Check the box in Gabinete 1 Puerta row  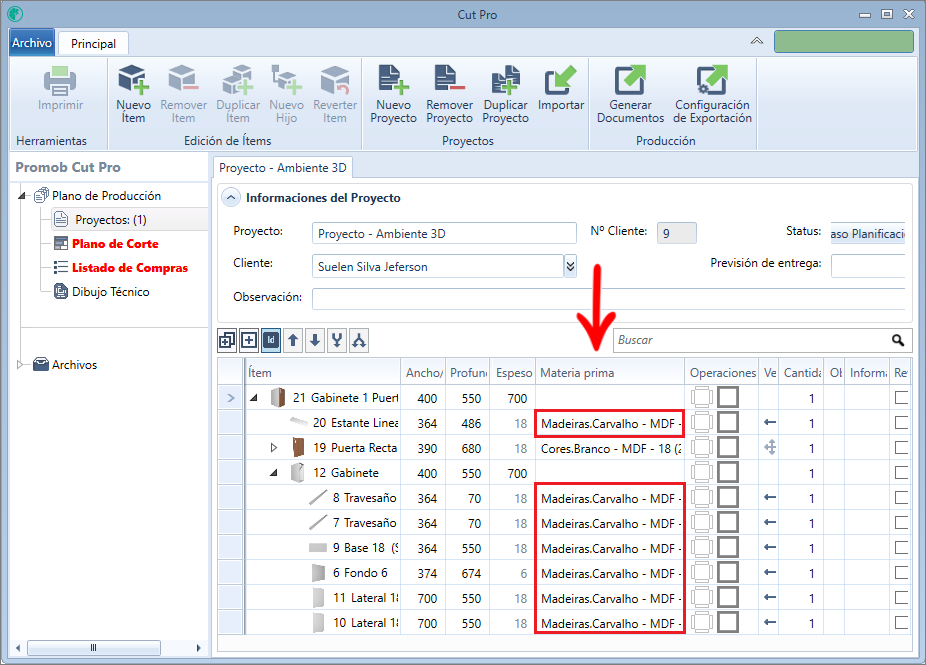point(901,397)
